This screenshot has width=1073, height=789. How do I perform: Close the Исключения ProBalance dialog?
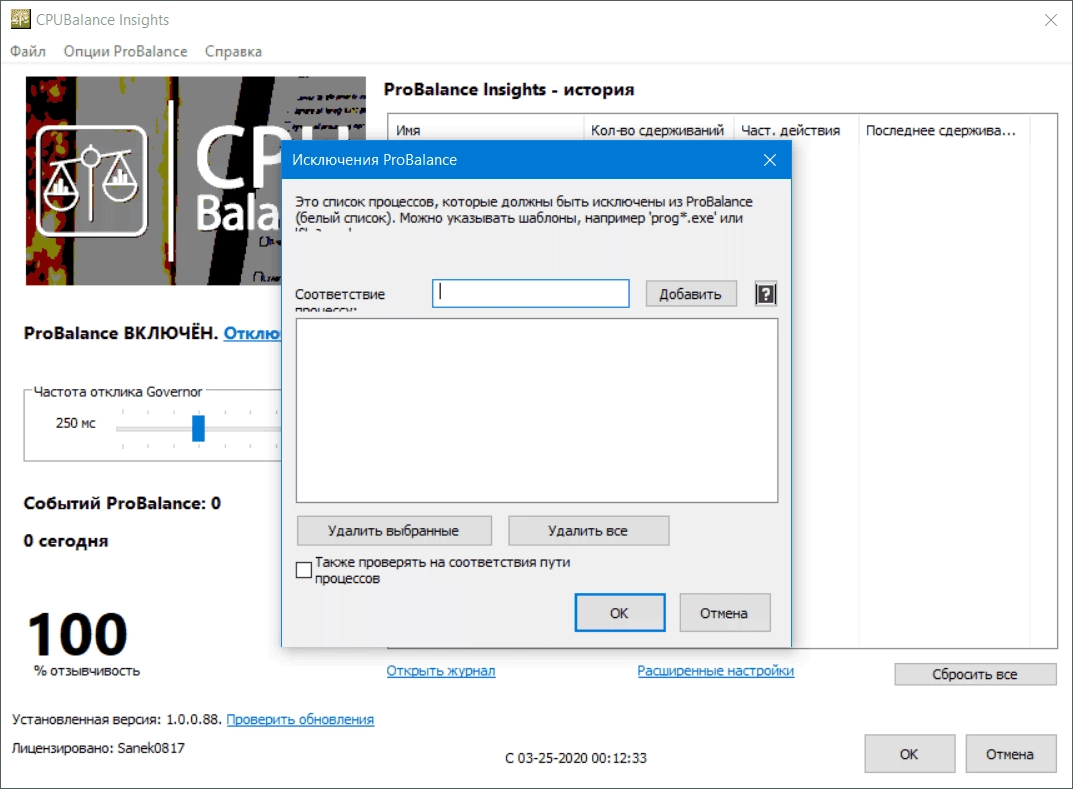(770, 159)
